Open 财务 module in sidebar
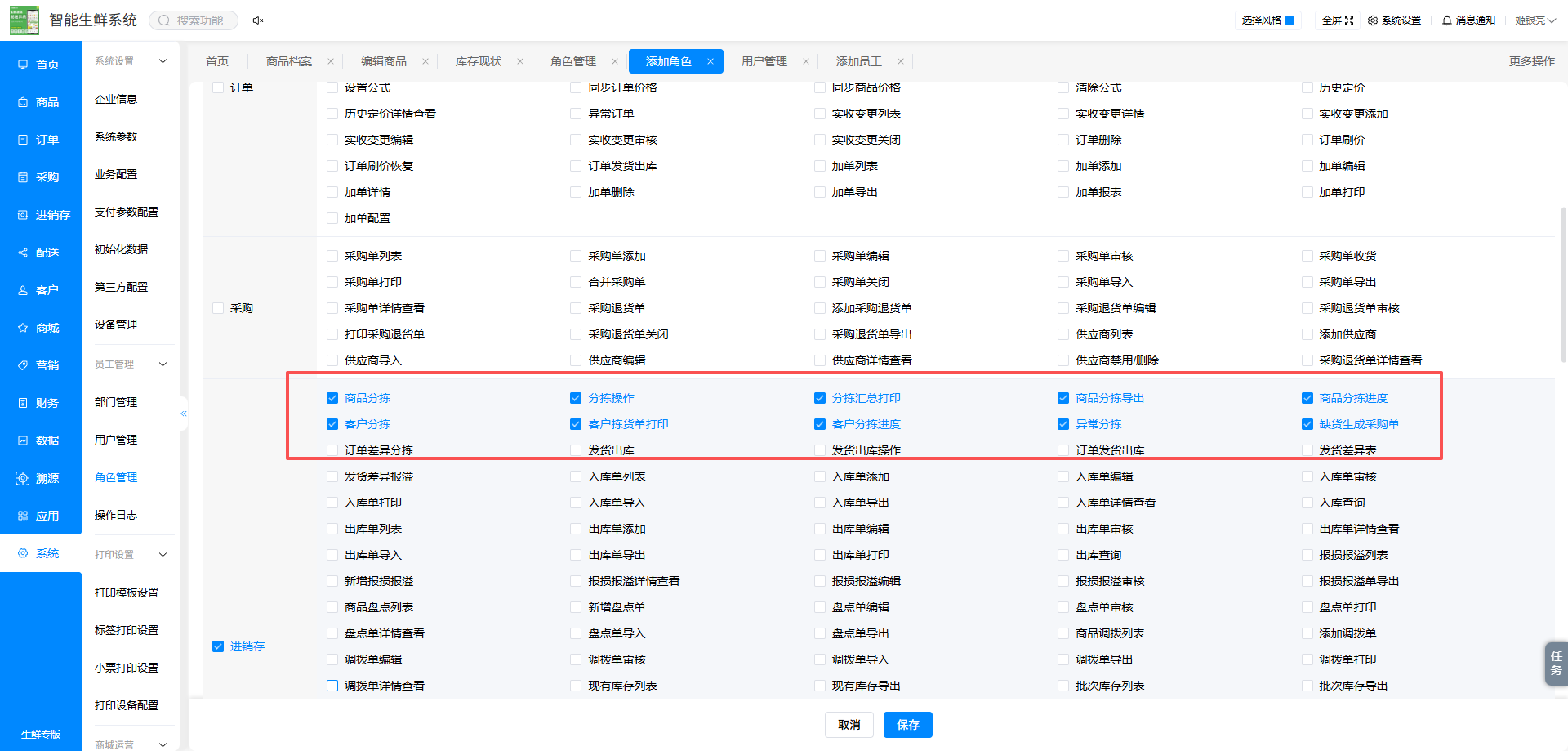The image size is (1568, 751). click(x=41, y=403)
